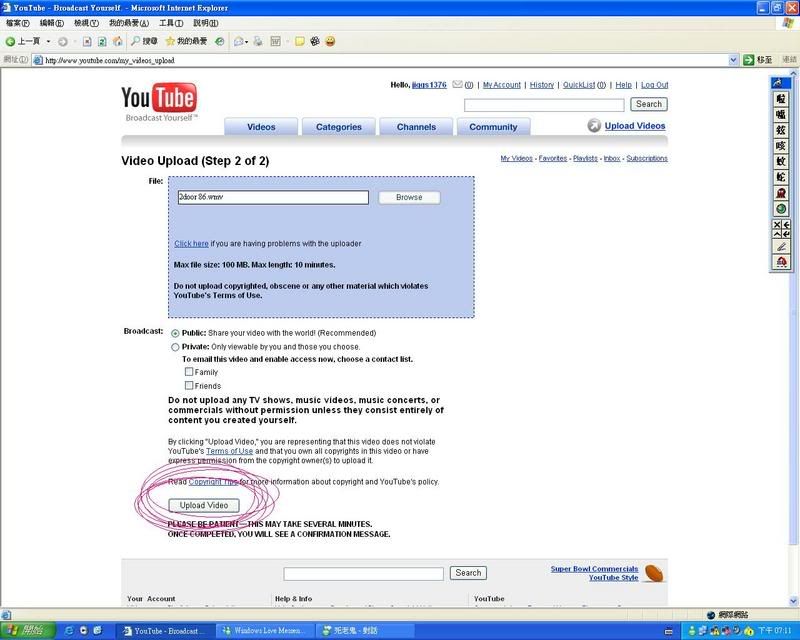Switch to the Community tab
Screen dimensions: 800x640
pyautogui.click(x=493, y=127)
